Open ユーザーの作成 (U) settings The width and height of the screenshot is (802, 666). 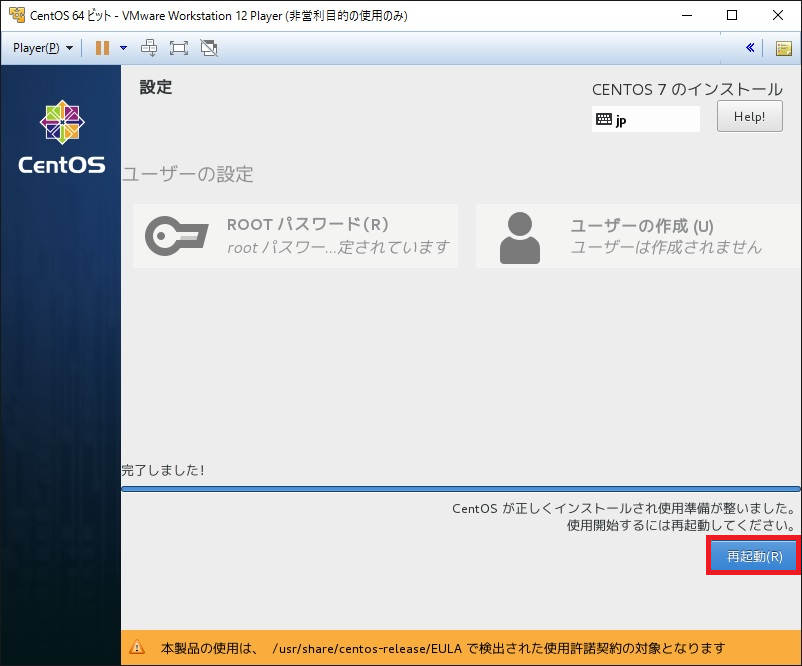click(638, 236)
